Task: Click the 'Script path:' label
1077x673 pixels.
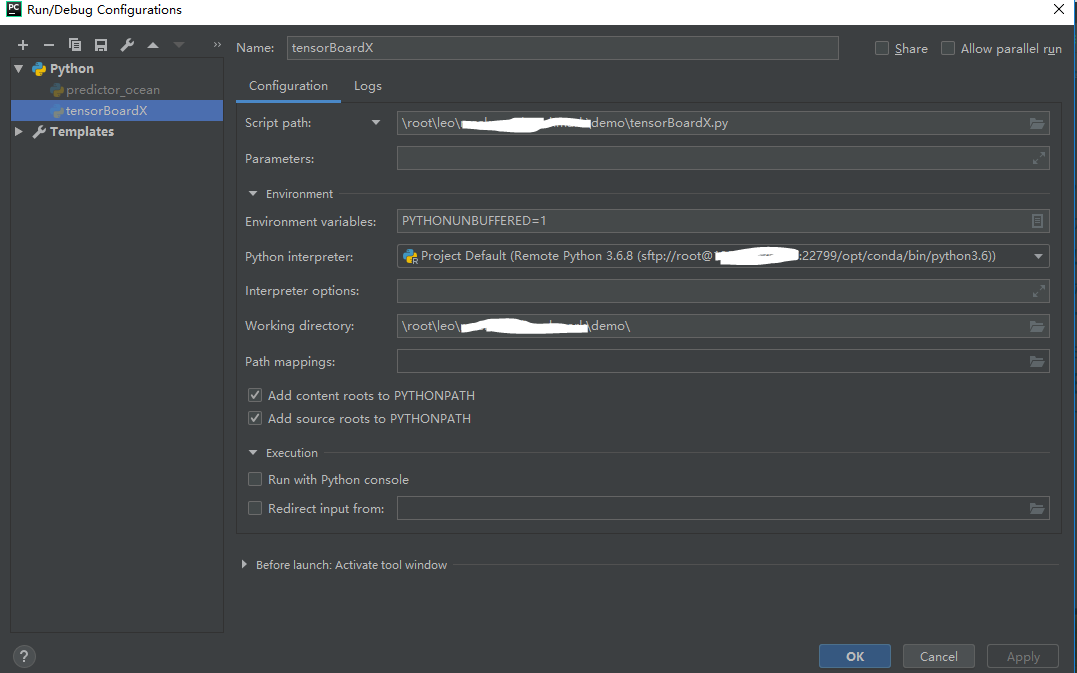Action: [x=278, y=123]
